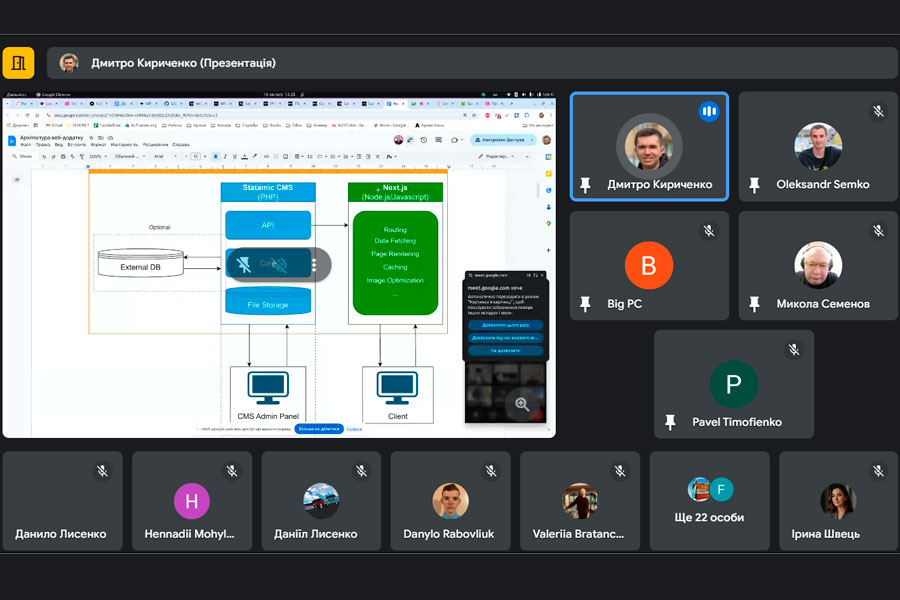This screenshot has height=600, width=900.
Task: Click the Google Docs logo icon
Action: 11,141
